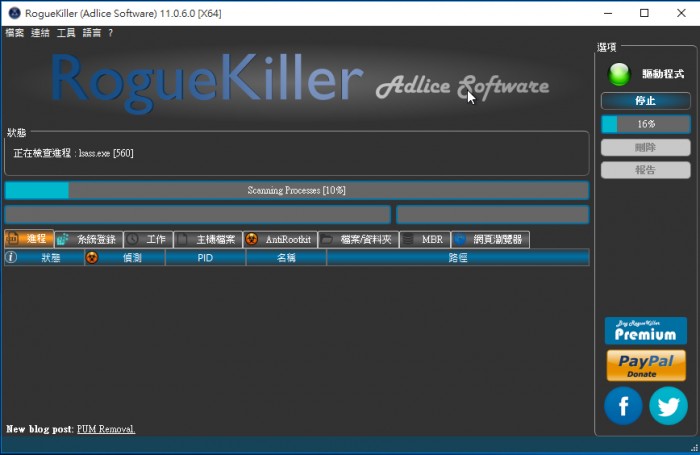Click the hazard icon in detection column header
The image size is (700, 455).
click(92, 258)
